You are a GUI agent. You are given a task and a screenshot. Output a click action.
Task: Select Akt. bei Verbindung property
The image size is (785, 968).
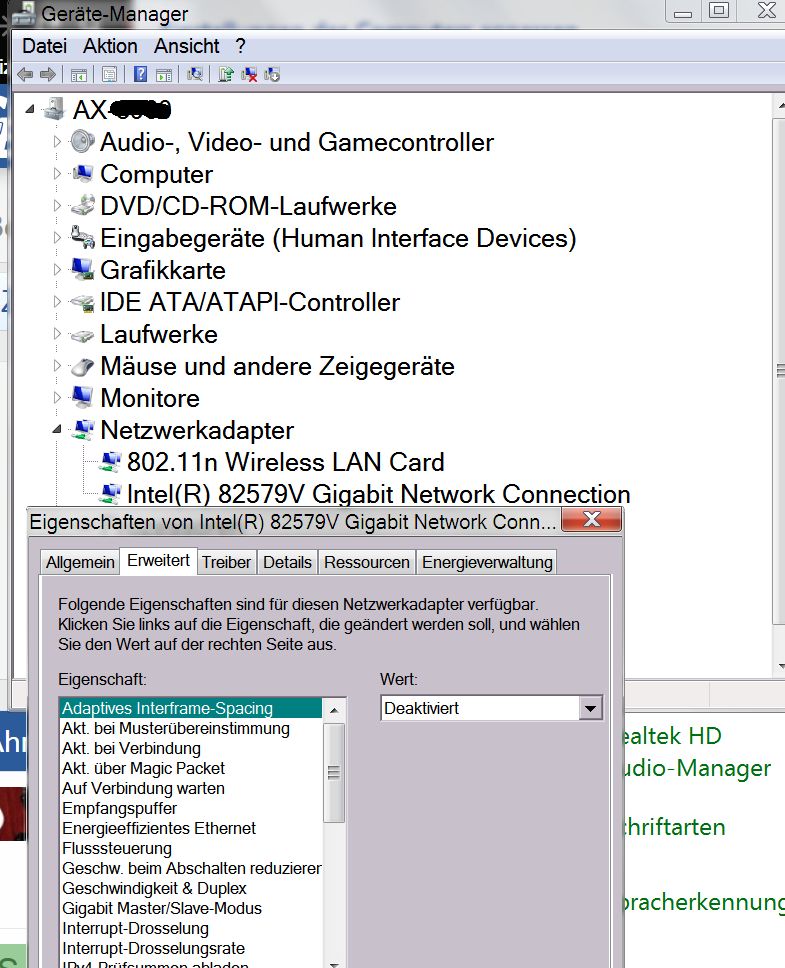coord(191,748)
